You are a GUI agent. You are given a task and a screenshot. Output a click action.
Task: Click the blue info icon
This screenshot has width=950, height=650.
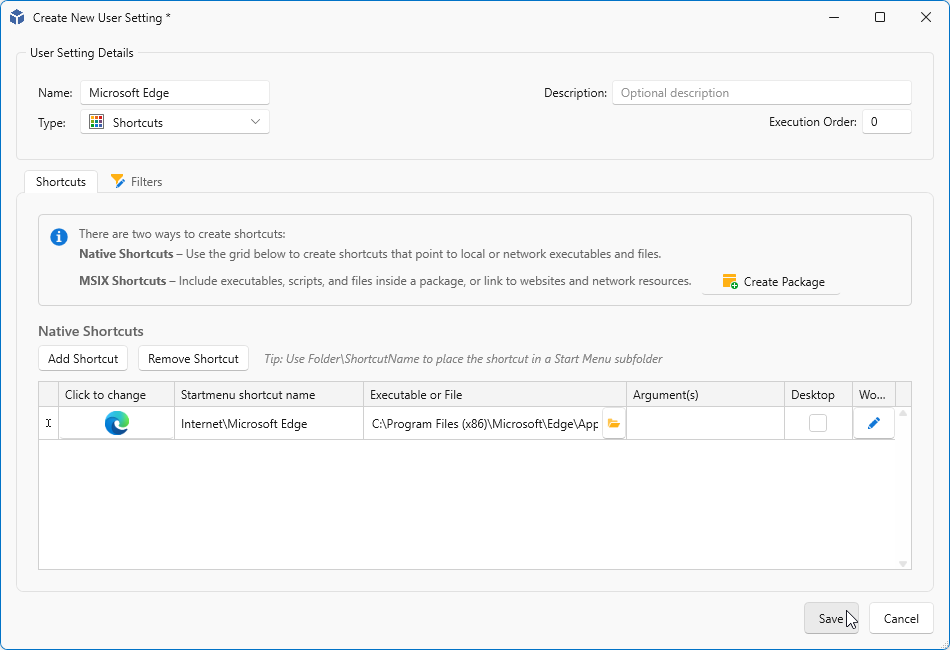click(59, 238)
